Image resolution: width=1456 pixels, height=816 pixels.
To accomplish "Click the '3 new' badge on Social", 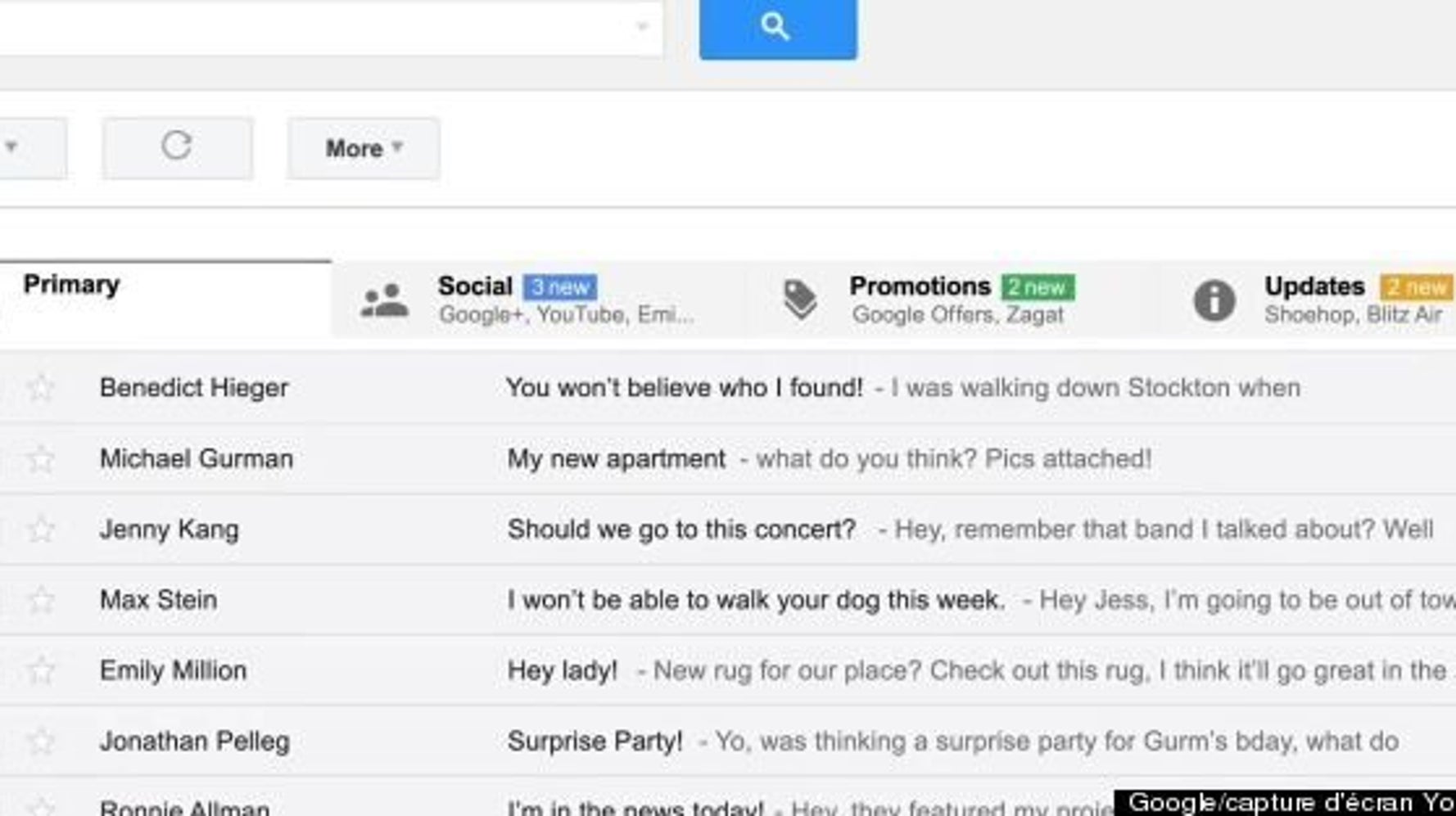I will [560, 286].
